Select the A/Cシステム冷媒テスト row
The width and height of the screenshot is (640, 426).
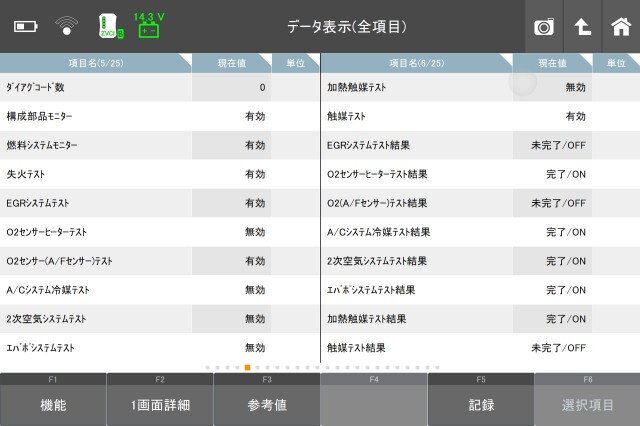click(x=160, y=290)
